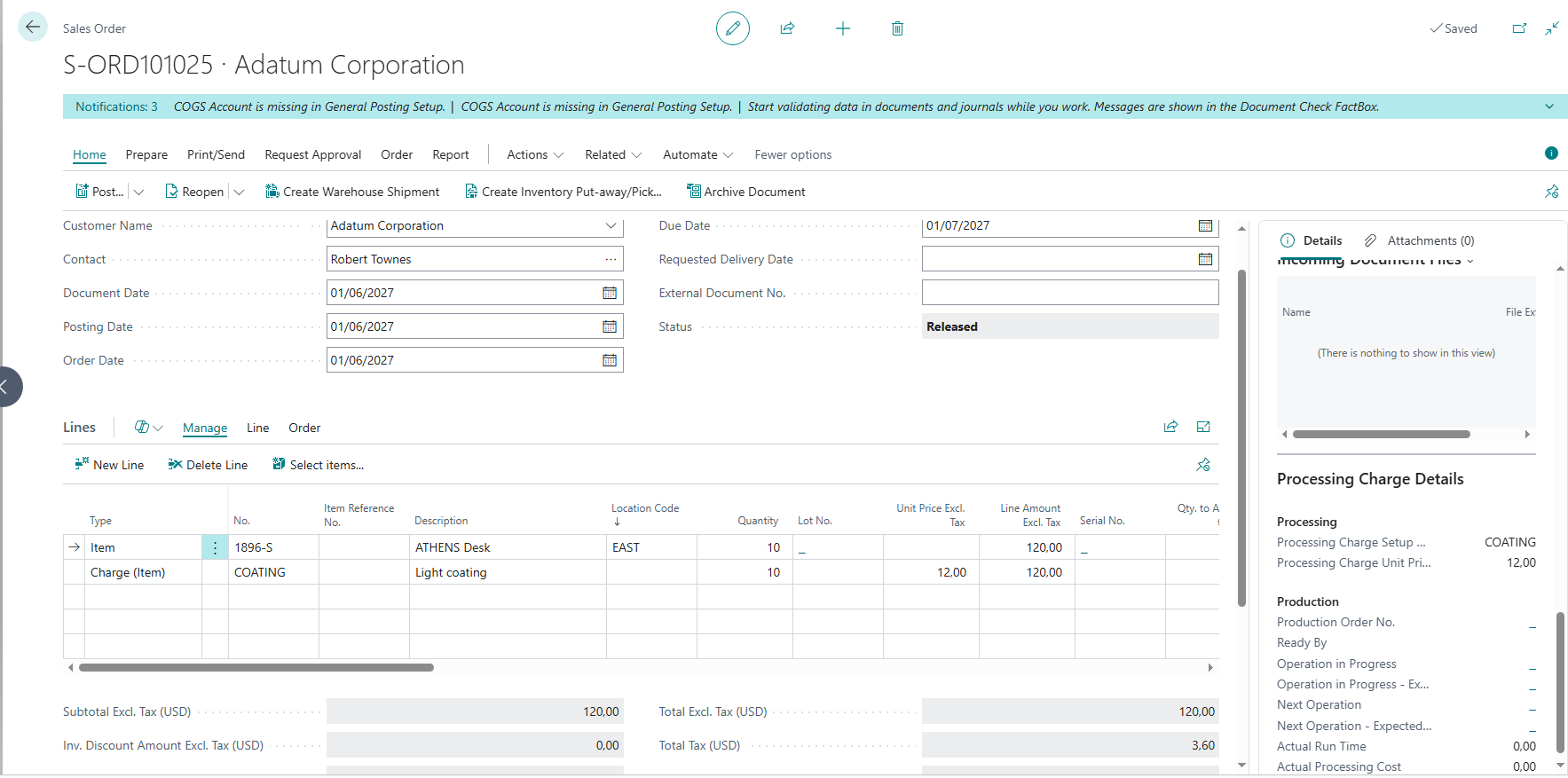Open the Request Approval tab
This screenshot has width=1568, height=778.
pos(313,154)
